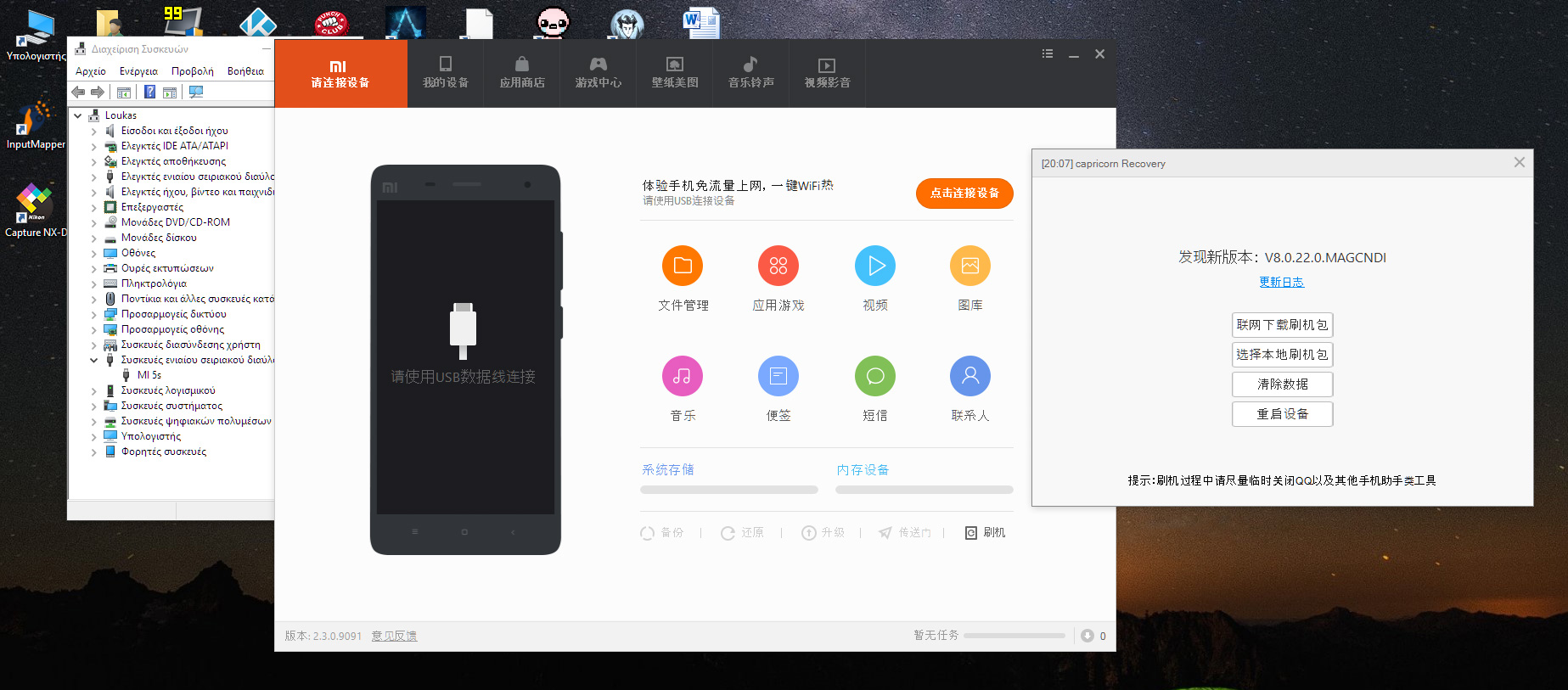
Task: Open the 图库 gallery icon
Action: click(x=969, y=266)
